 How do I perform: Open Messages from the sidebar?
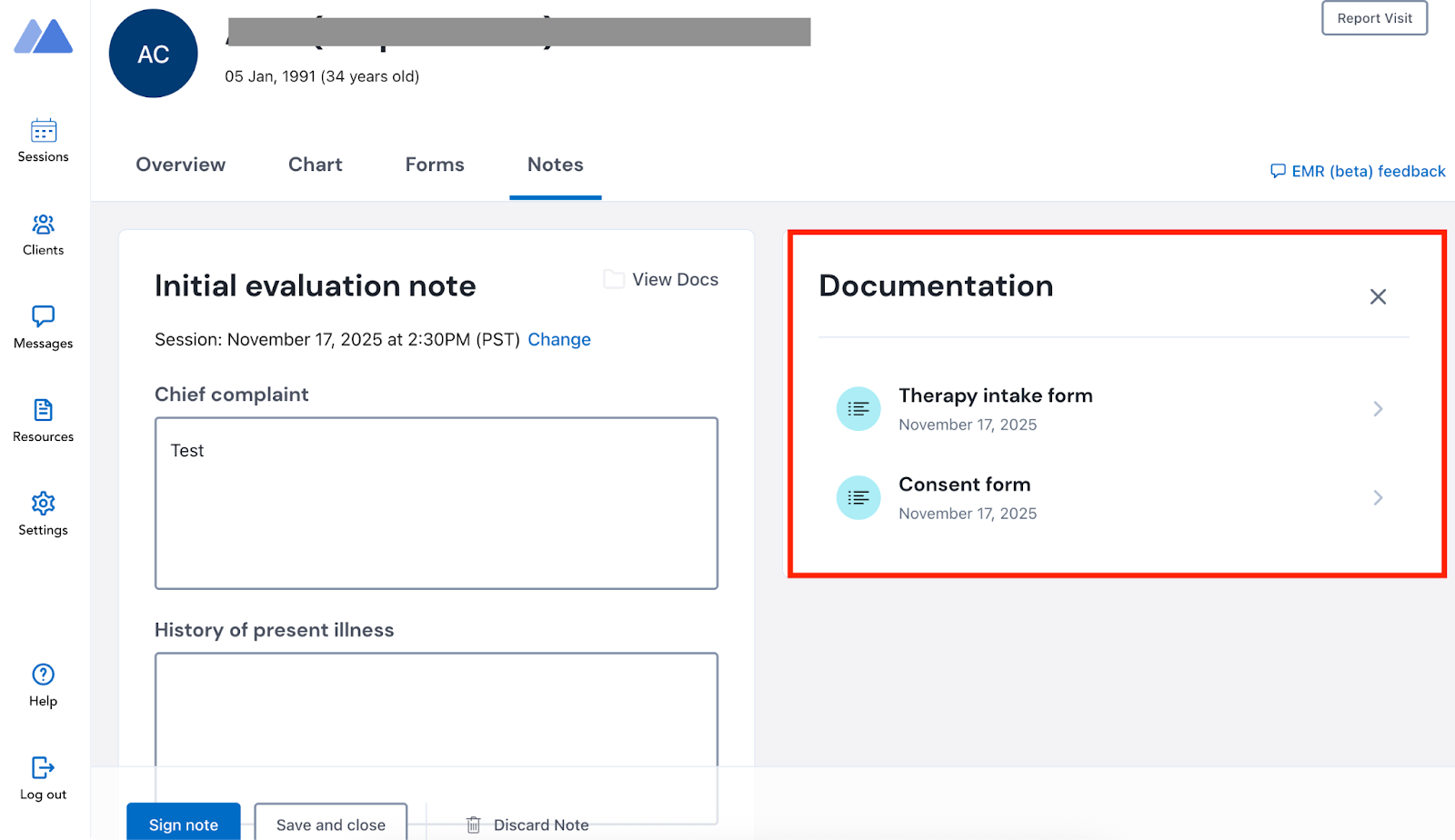pyautogui.click(x=43, y=317)
